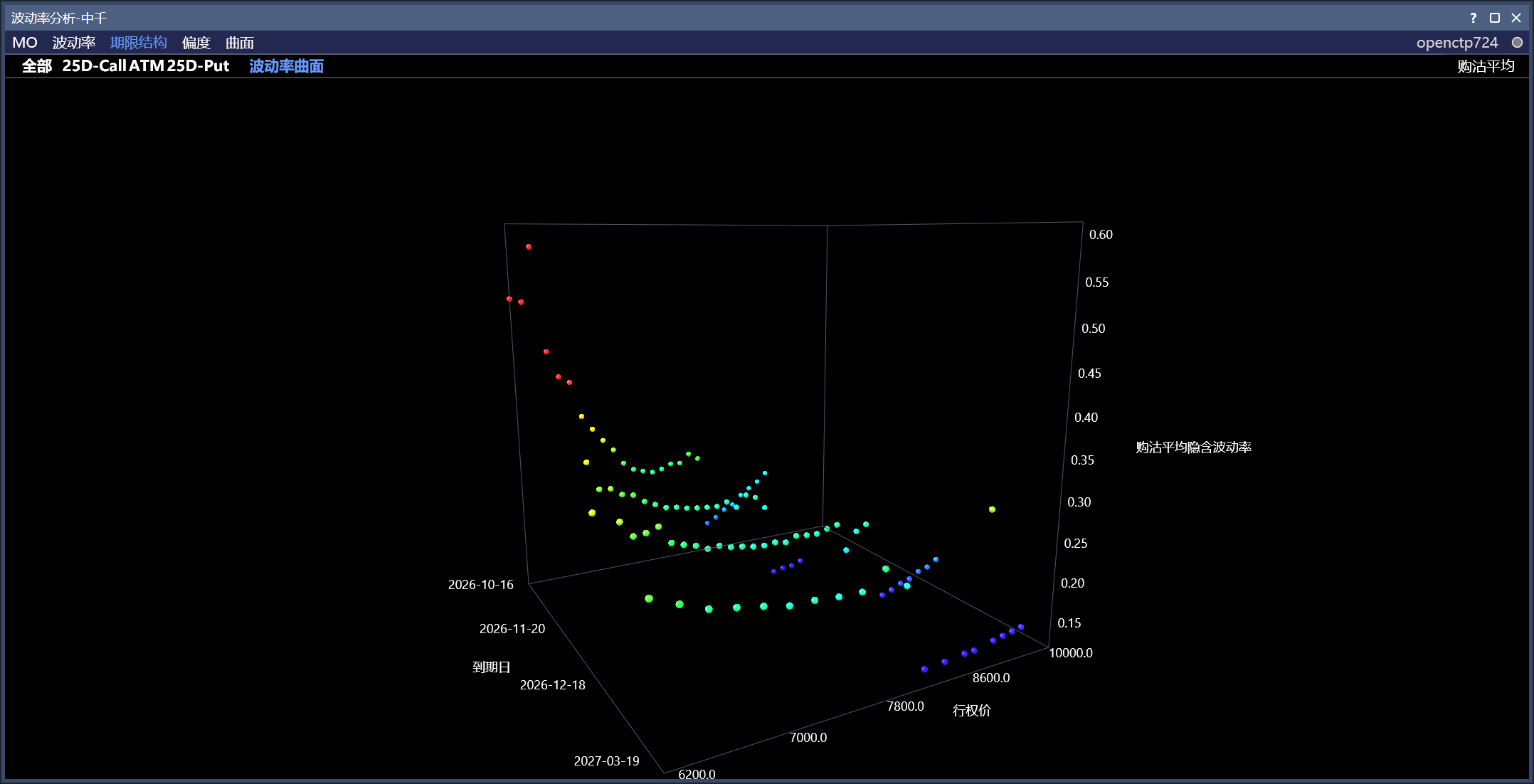Switch to the 期限结构 tab

click(x=139, y=43)
